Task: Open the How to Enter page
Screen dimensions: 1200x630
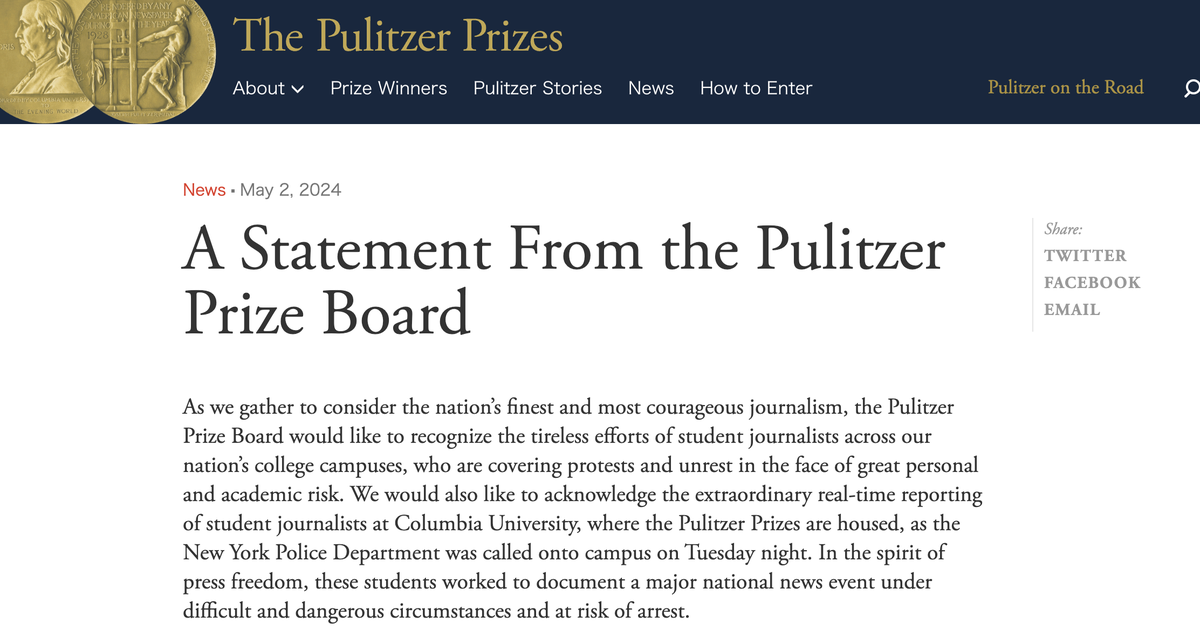Action: pyautogui.click(x=756, y=88)
